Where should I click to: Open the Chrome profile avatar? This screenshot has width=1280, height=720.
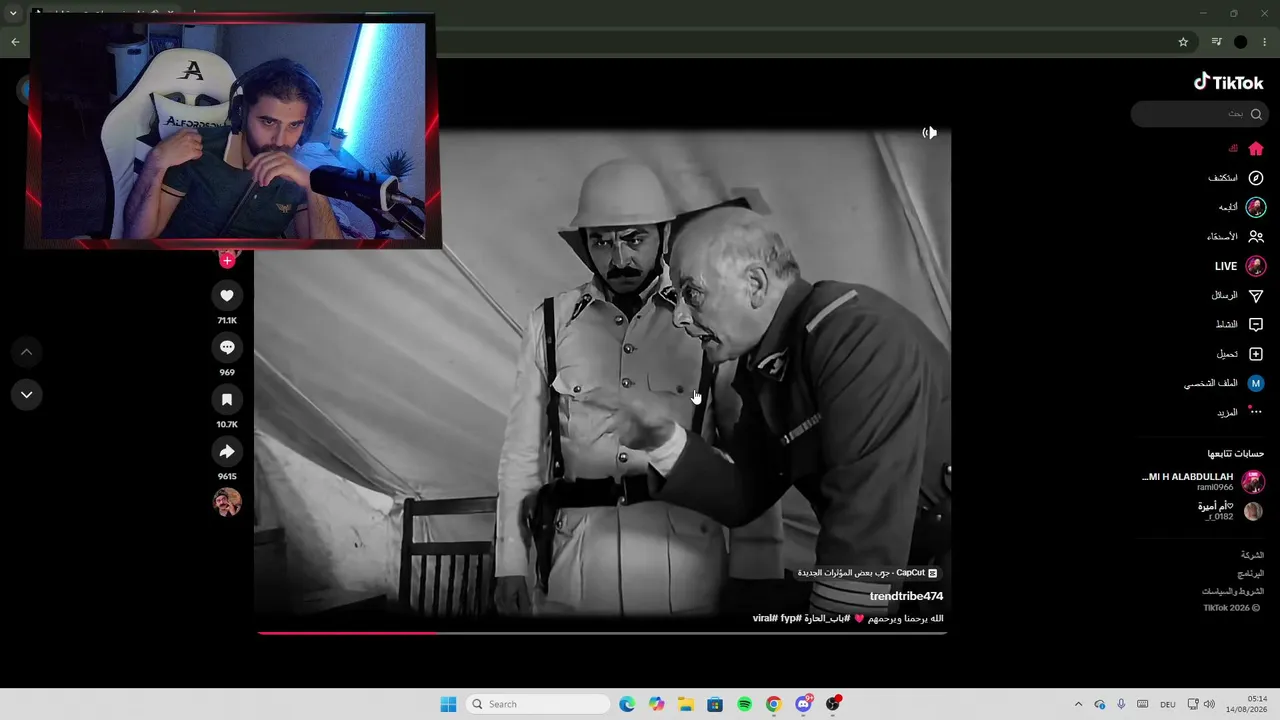click(1241, 42)
